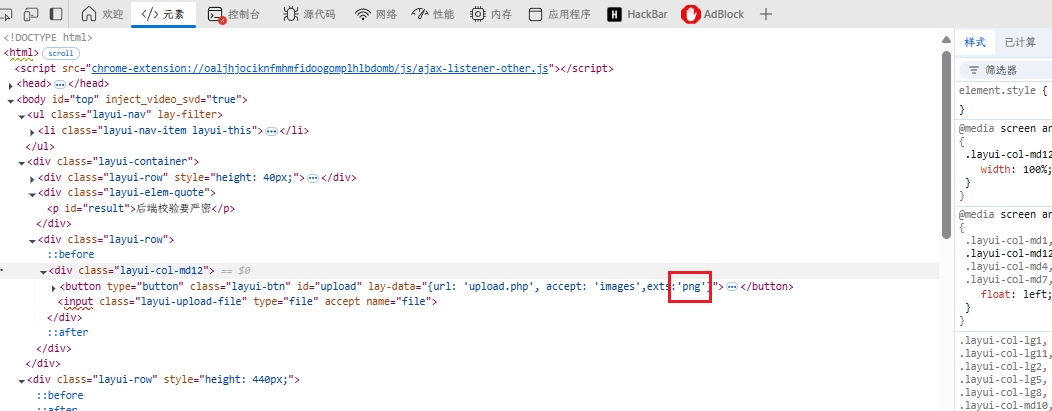Expand ellipsis of the upload button element
This screenshot has width=1052, height=411.
click(732, 287)
